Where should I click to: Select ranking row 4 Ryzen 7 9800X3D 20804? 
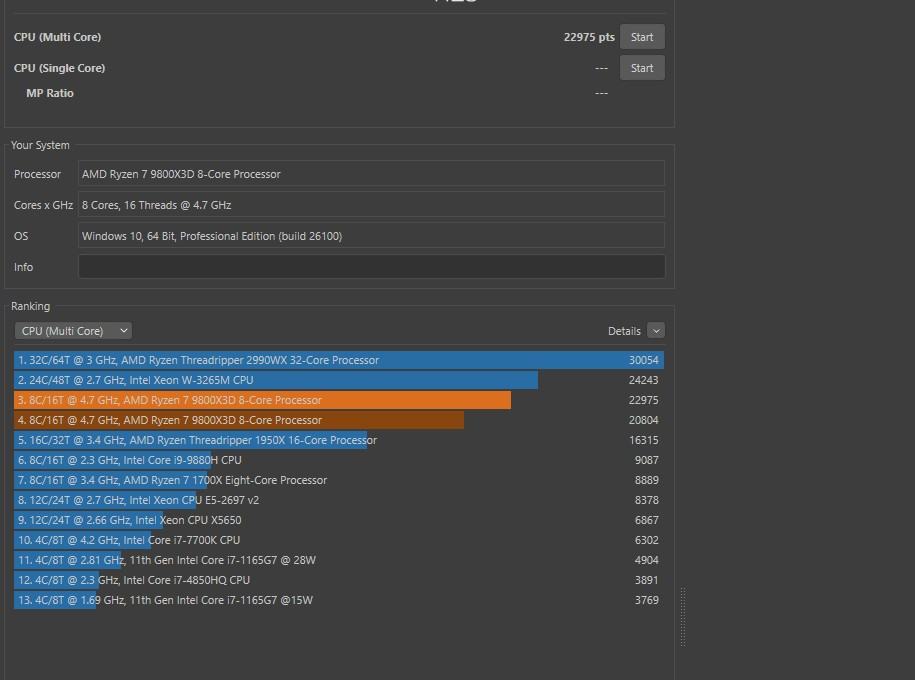[339, 420]
